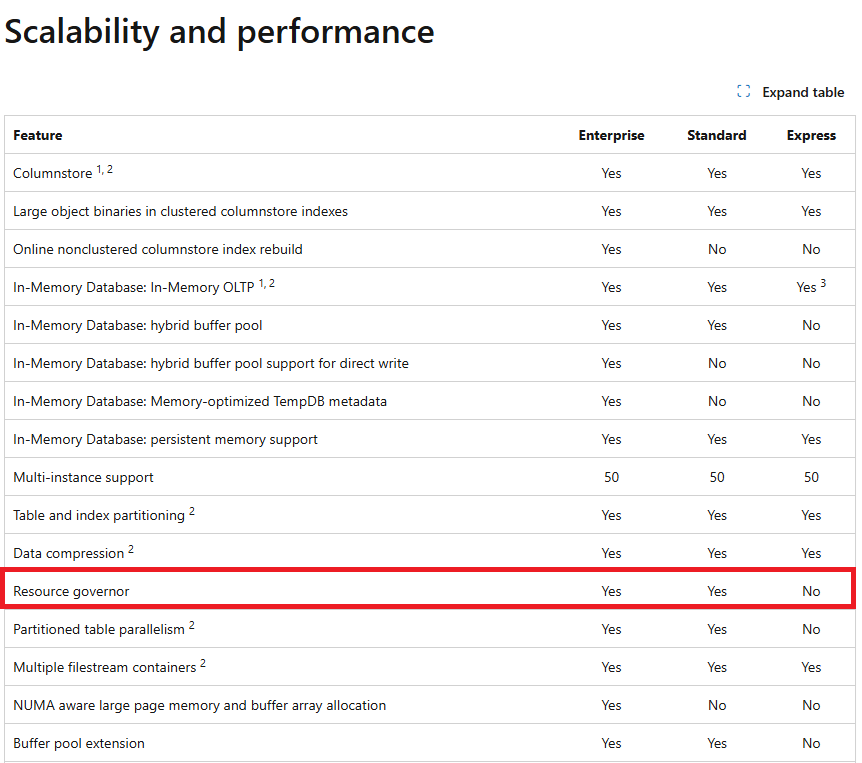Click Table and index partitioning label

99,515
